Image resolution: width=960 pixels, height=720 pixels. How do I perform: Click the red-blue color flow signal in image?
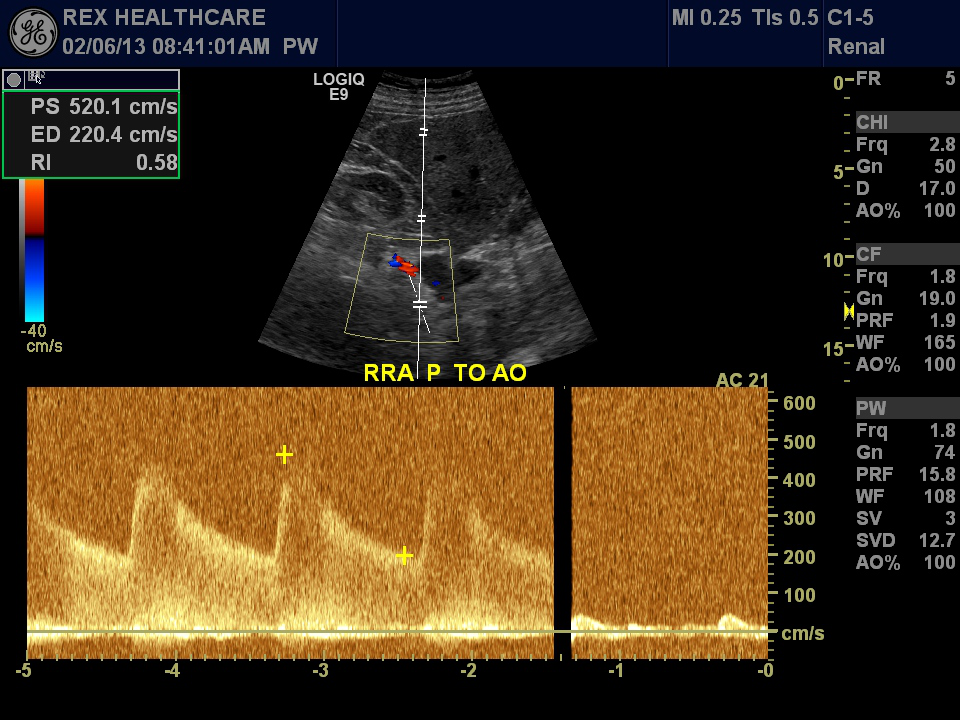[x=407, y=267]
